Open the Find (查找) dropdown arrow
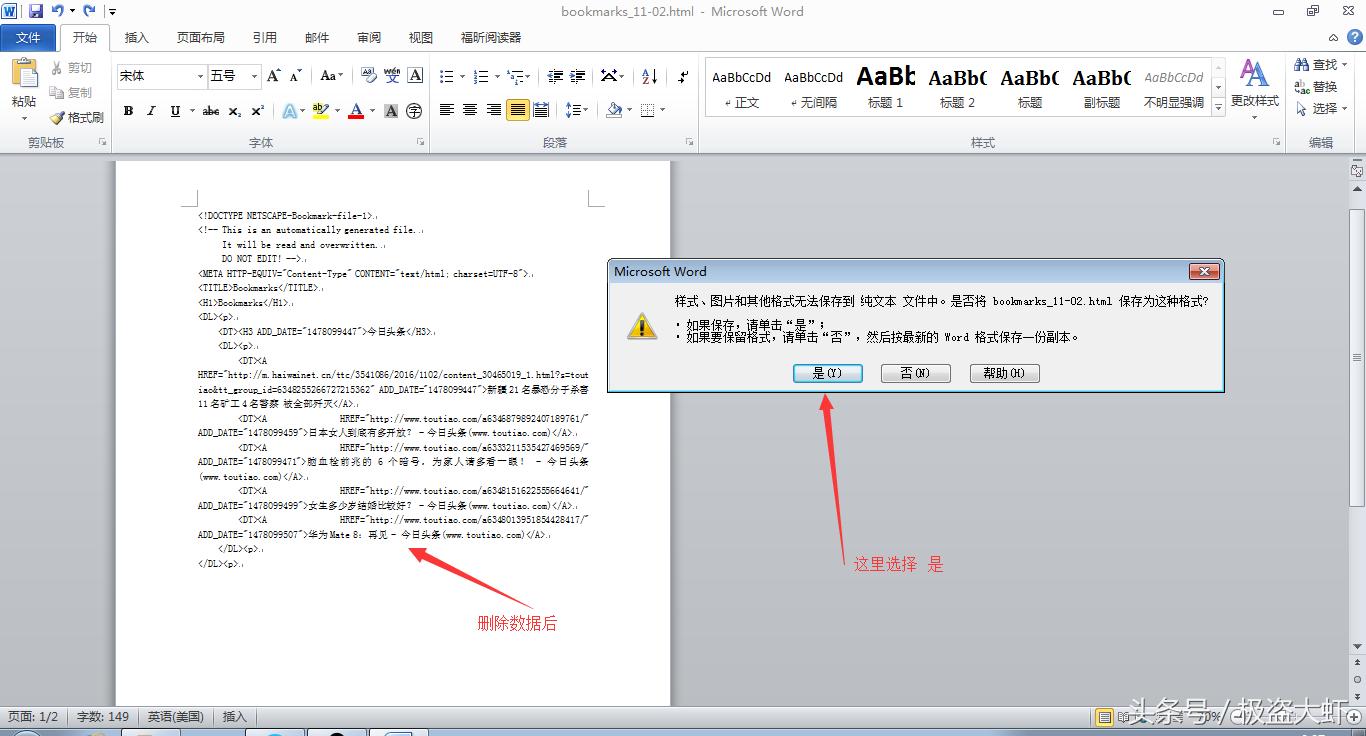1366x736 pixels. pyautogui.click(x=1345, y=65)
